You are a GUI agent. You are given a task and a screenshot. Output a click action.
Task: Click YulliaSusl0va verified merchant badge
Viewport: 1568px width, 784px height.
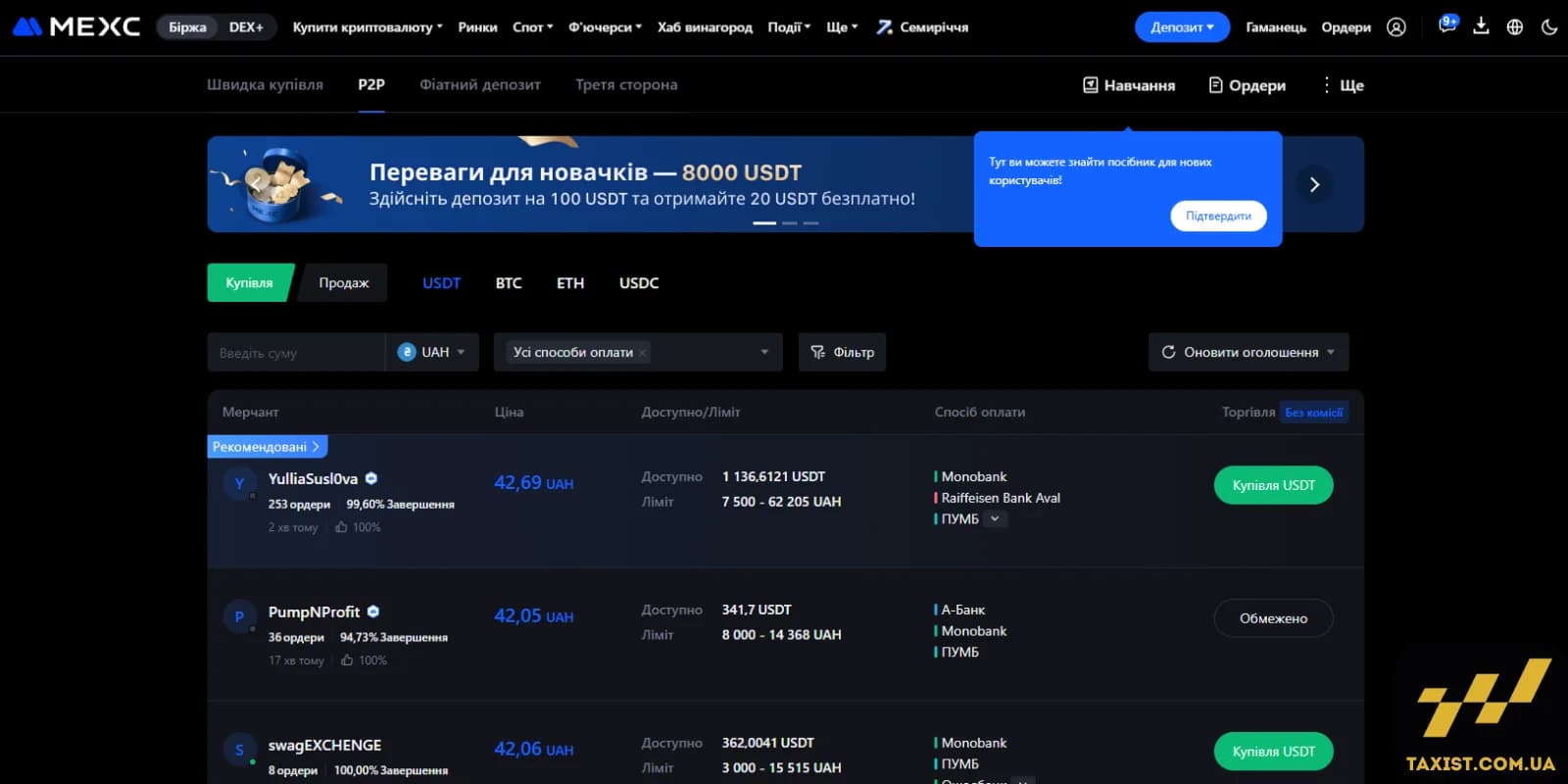pyautogui.click(x=371, y=478)
